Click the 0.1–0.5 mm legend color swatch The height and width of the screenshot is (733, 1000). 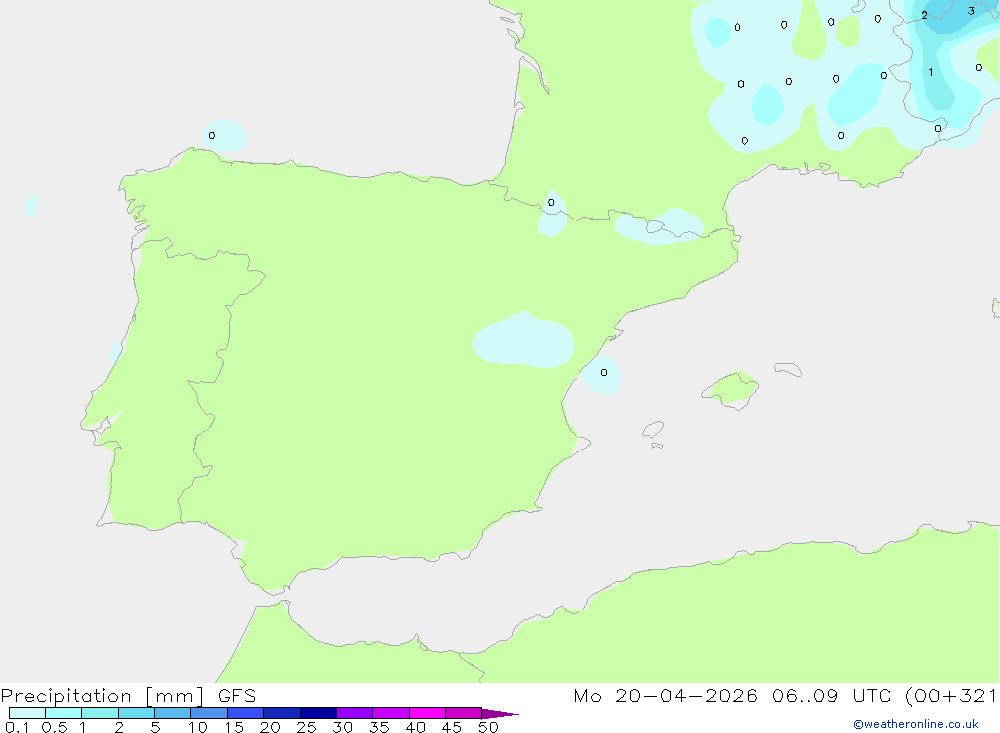coord(27,713)
